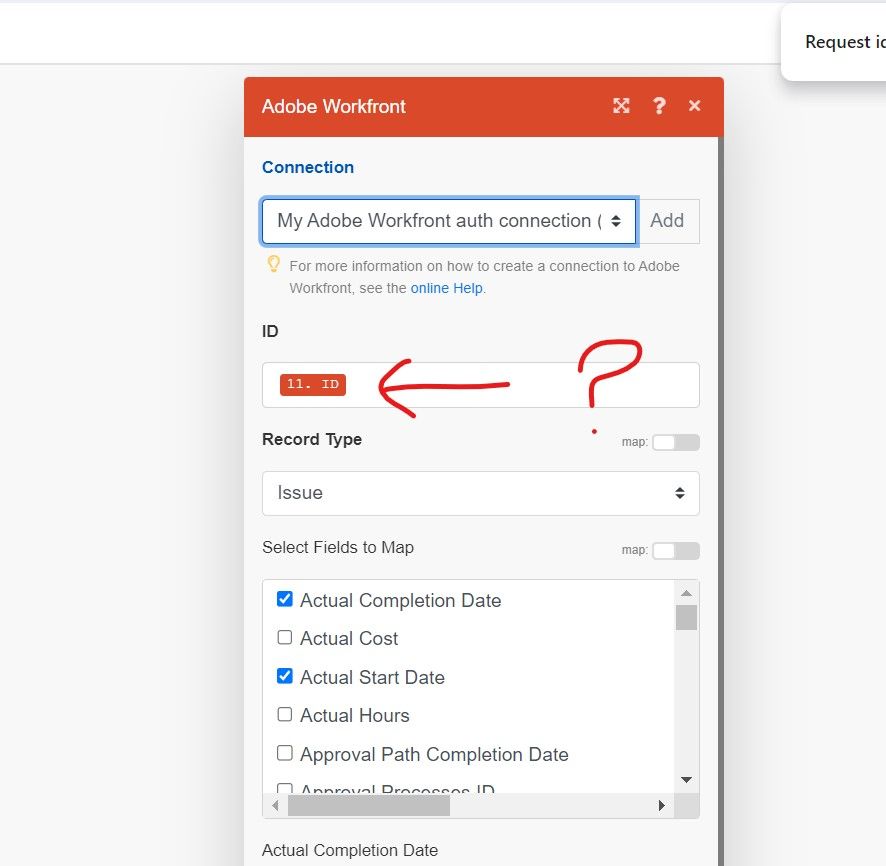Uncheck Actual Start Date checkbox

[285, 677]
